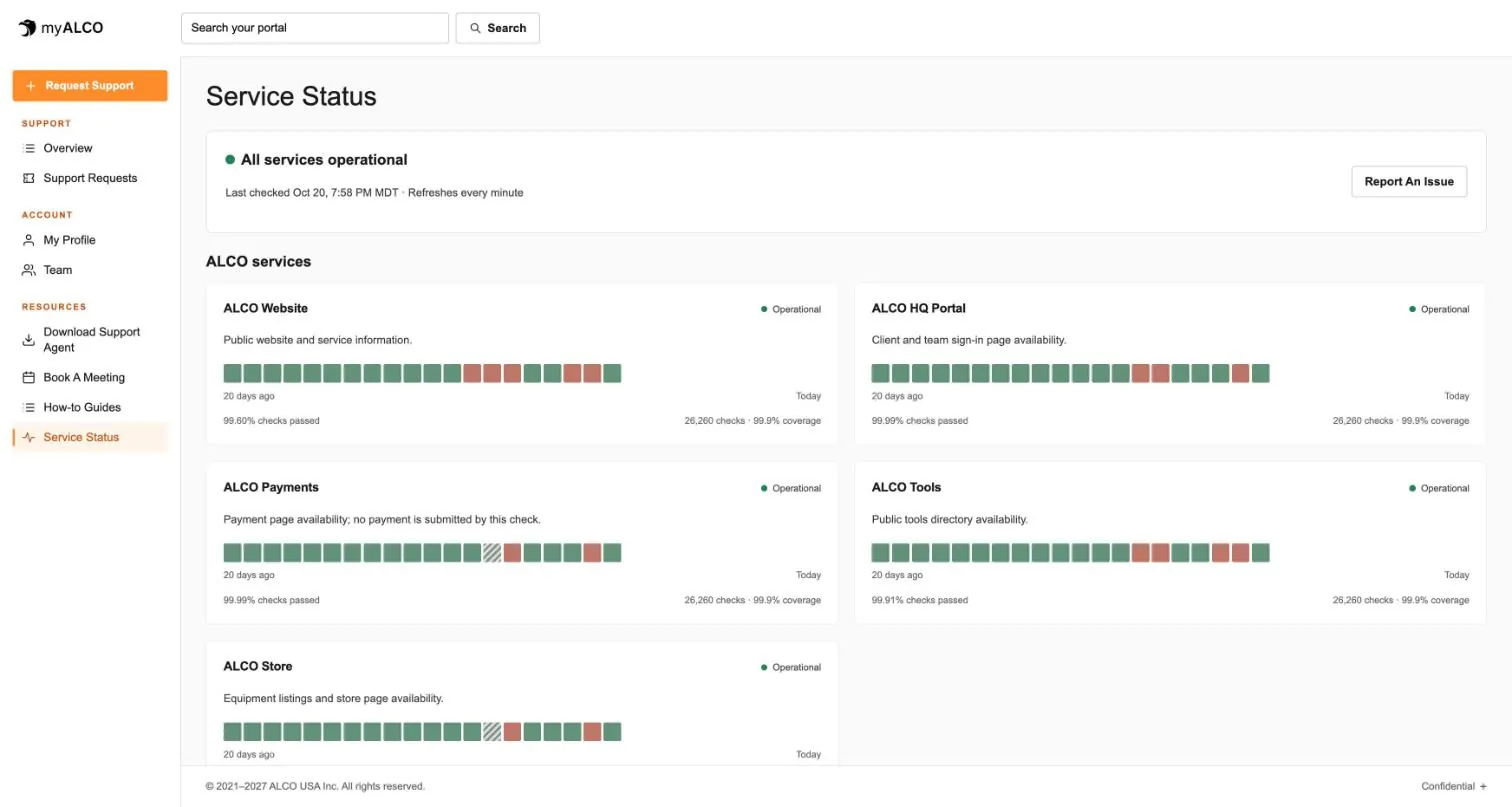Viewport: 1512px width, 807px height.
Task: Select the Service Status pulse icon
Action: tap(29, 438)
